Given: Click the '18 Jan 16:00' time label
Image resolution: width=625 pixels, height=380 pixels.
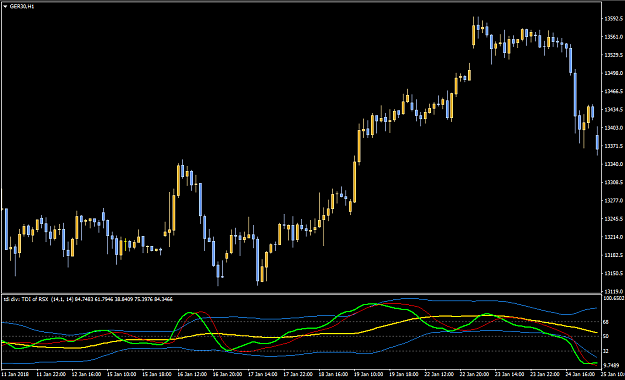Looking at the screenshot, I should (333, 374).
